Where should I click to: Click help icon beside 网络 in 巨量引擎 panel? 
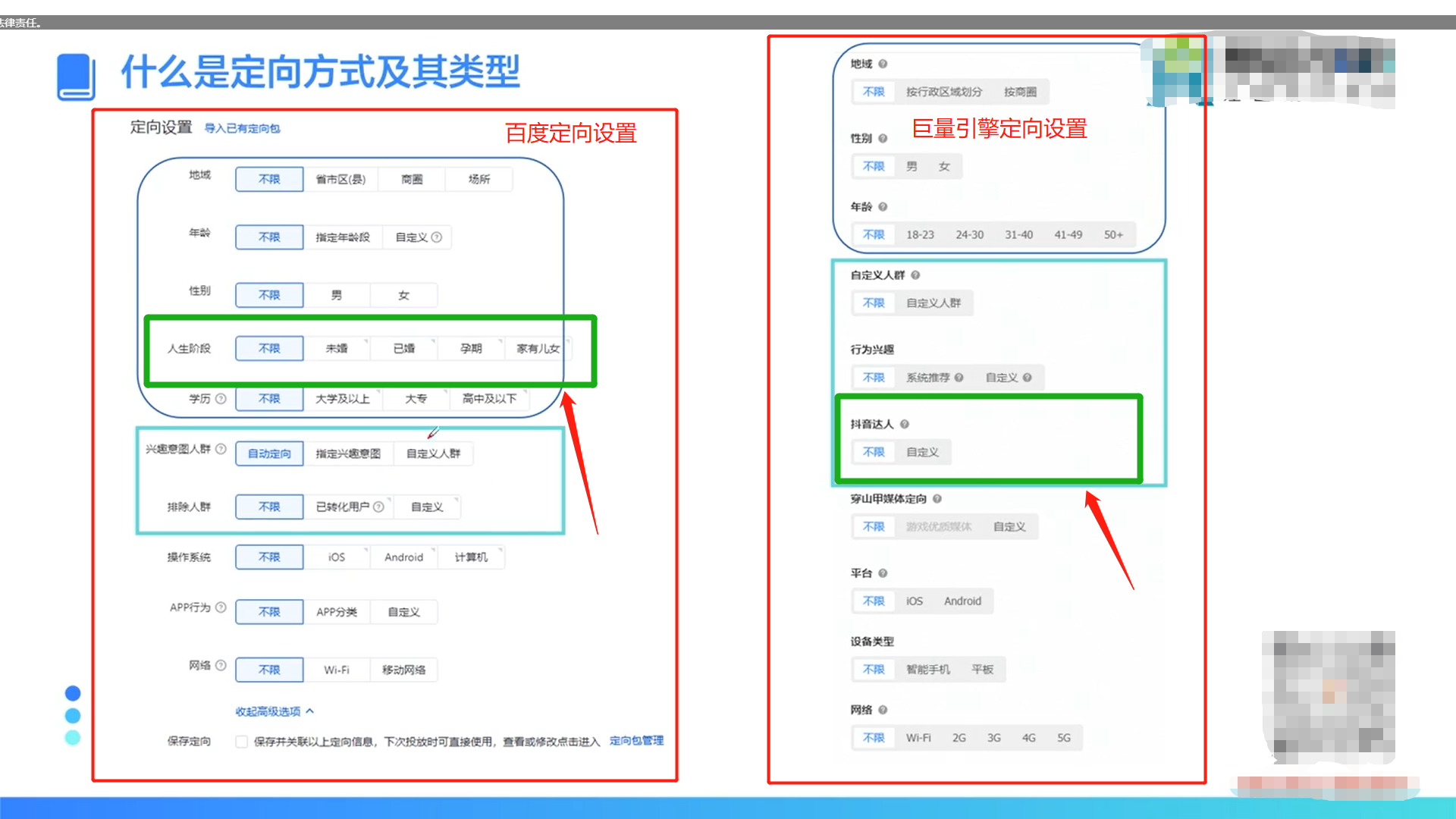[x=883, y=710]
